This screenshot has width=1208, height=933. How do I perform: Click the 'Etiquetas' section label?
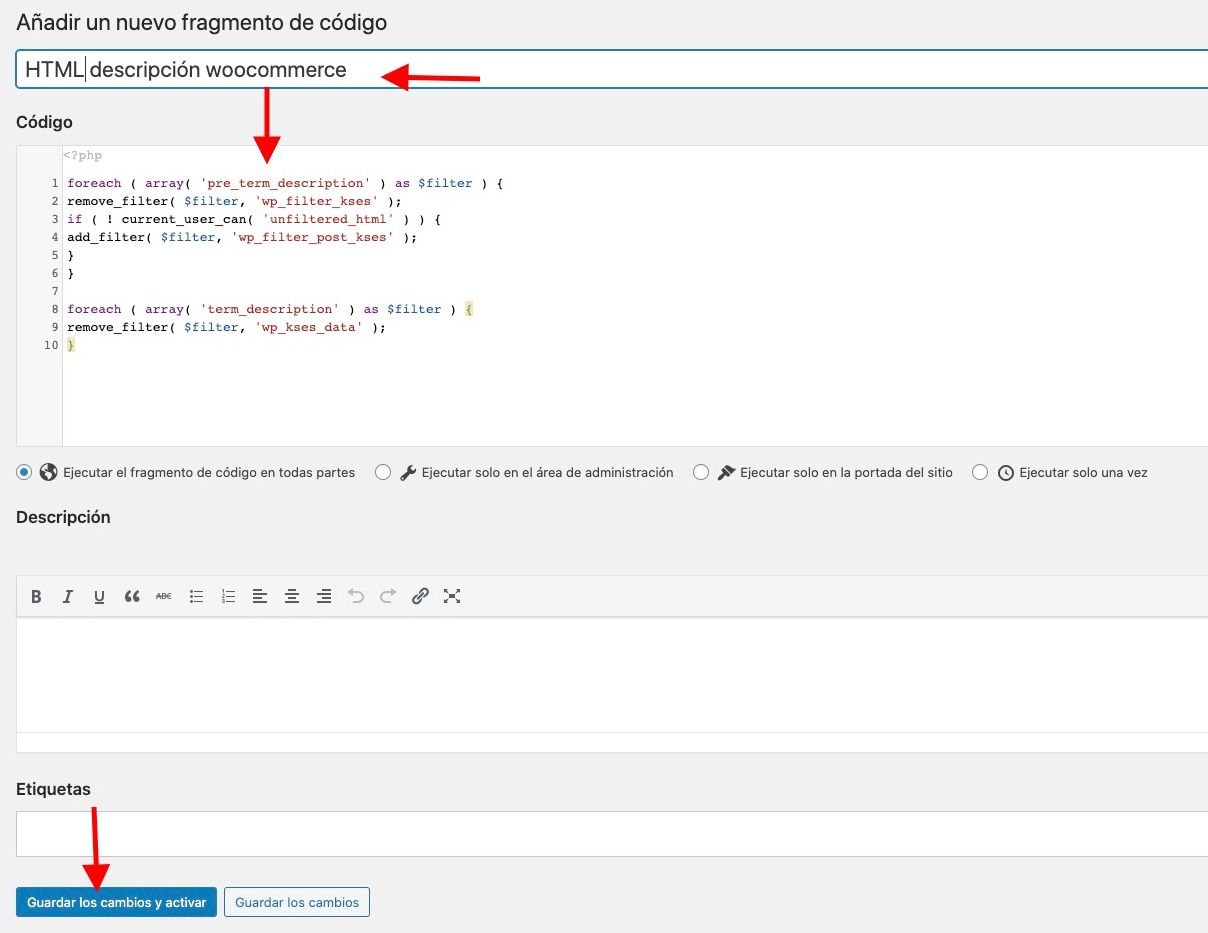click(53, 789)
